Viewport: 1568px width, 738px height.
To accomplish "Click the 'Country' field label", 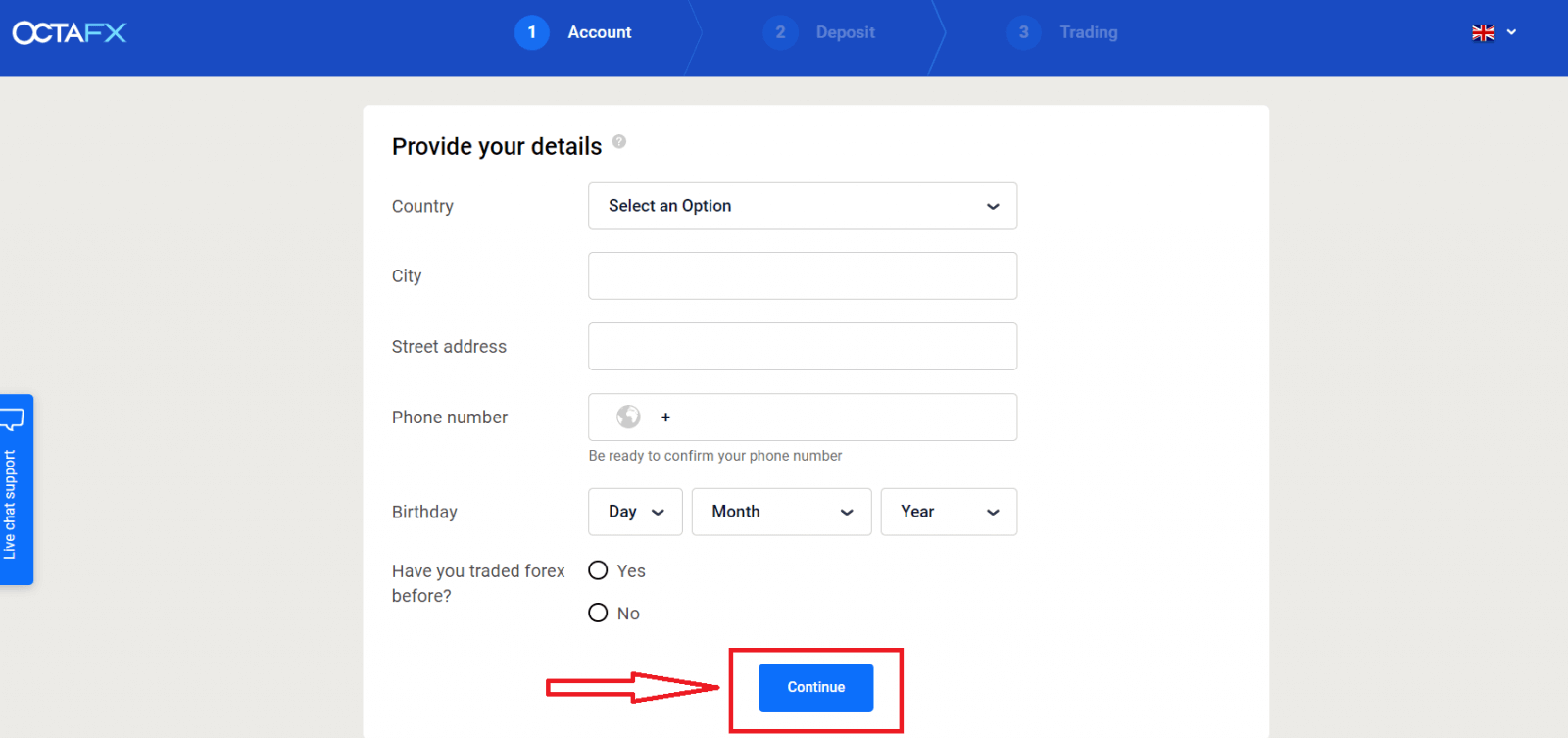I will tap(422, 206).
